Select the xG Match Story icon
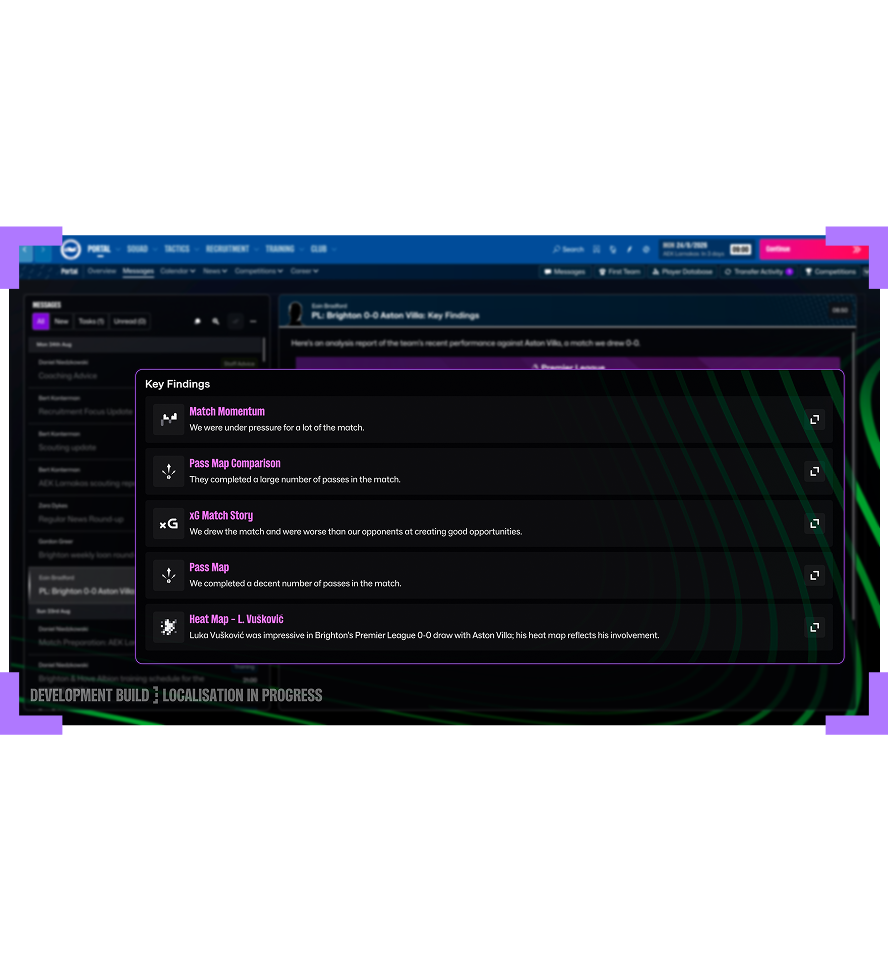Image resolution: width=888 pixels, height=960 pixels. point(168,523)
